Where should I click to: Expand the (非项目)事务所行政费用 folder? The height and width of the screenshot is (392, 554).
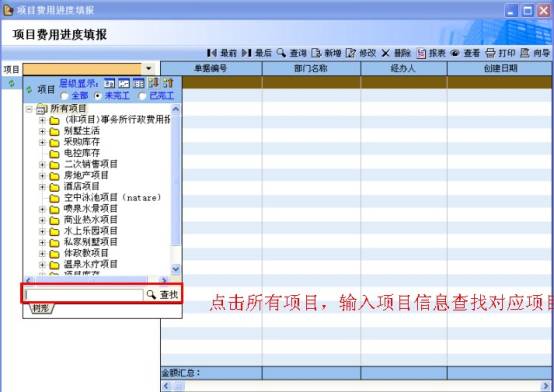[42, 121]
